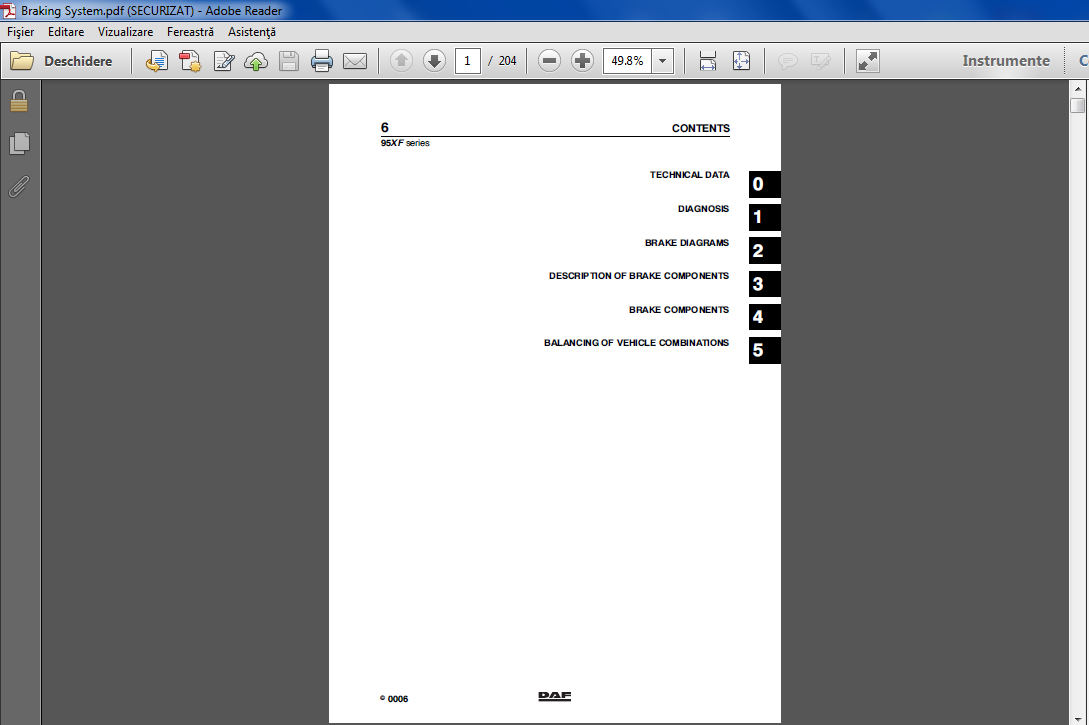Click the convert PDF with gear icon

tap(190, 61)
